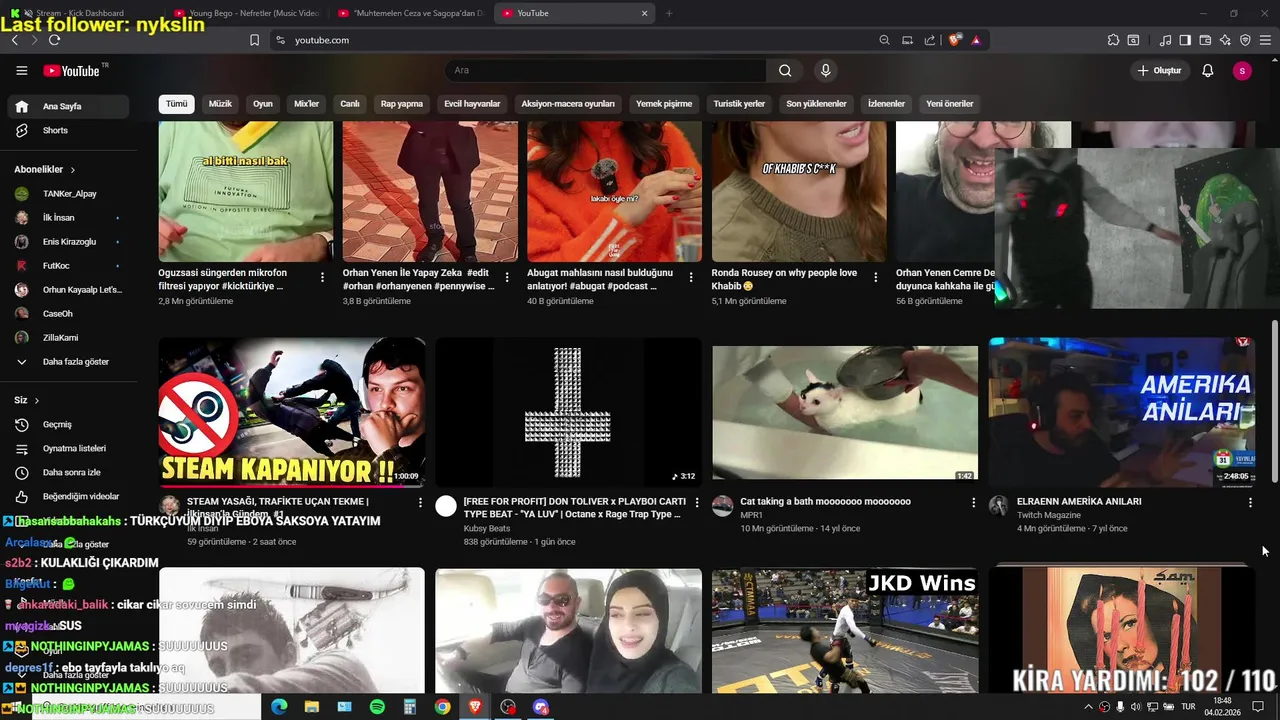Screen dimensions: 1280x720
Task: Open options for Ronda Rousey video
Action: coord(876,277)
